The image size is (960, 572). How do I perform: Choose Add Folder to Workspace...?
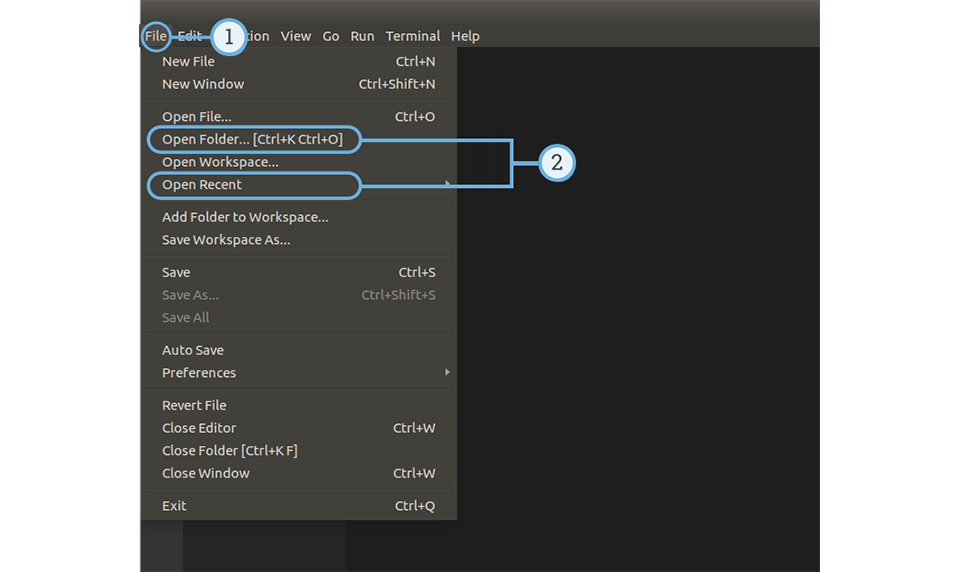(245, 217)
